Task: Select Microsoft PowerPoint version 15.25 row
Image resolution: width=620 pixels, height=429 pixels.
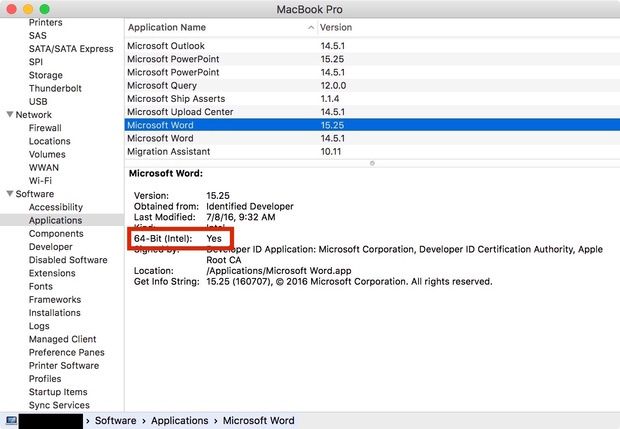Action: tap(372, 59)
